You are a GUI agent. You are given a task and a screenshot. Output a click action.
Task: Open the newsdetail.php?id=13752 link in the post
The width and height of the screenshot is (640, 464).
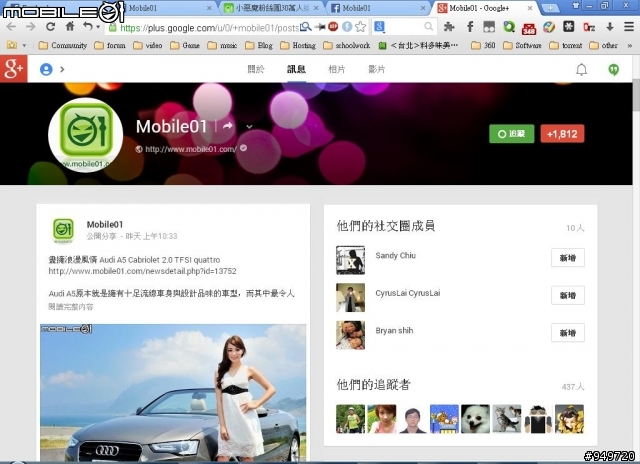[142, 271]
